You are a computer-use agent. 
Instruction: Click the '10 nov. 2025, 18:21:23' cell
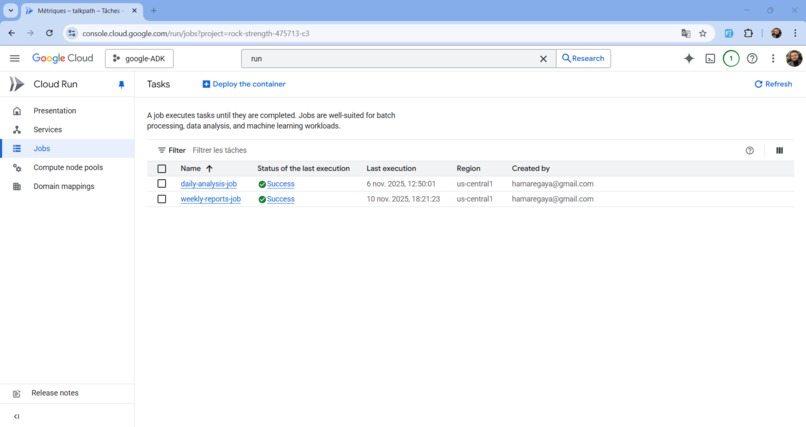(404, 199)
